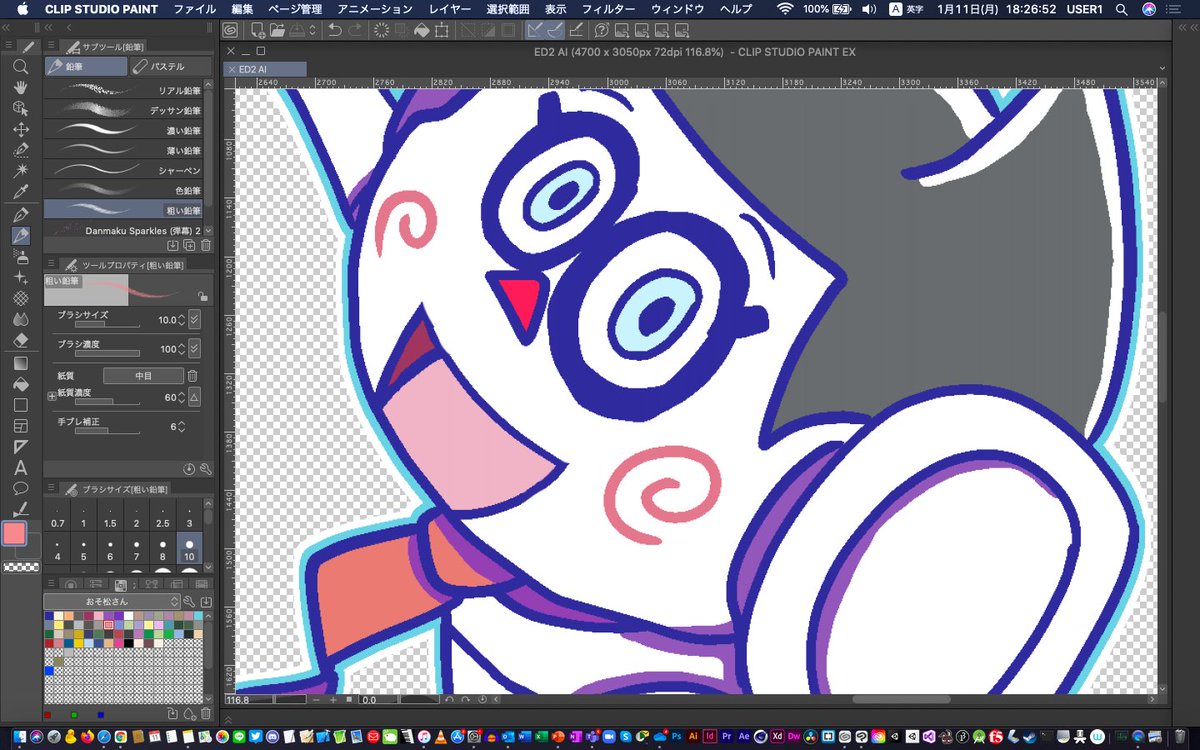Select the Figure rectangle tool
This screenshot has height=750, width=1200.
point(20,405)
